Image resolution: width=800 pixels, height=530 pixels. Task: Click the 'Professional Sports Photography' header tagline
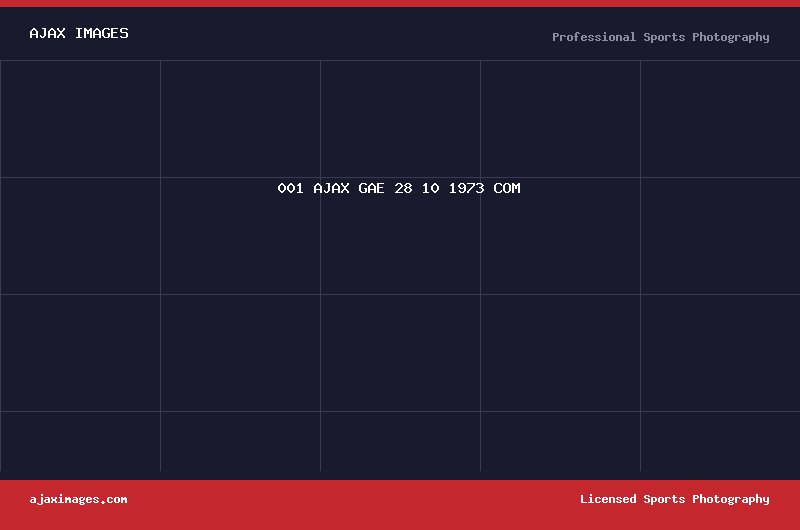tap(661, 37)
